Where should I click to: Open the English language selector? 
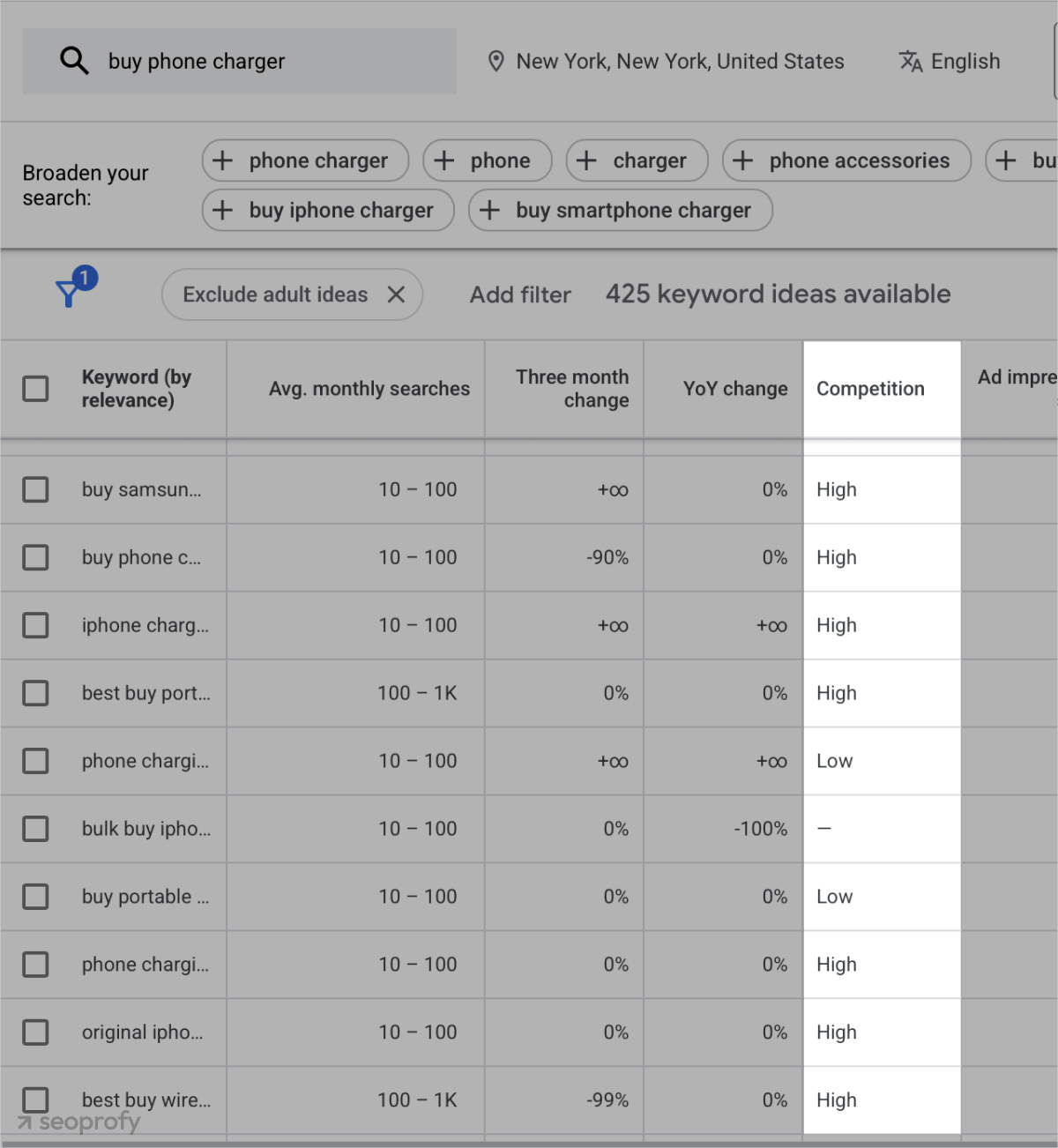pyautogui.click(x=965, y=61)
